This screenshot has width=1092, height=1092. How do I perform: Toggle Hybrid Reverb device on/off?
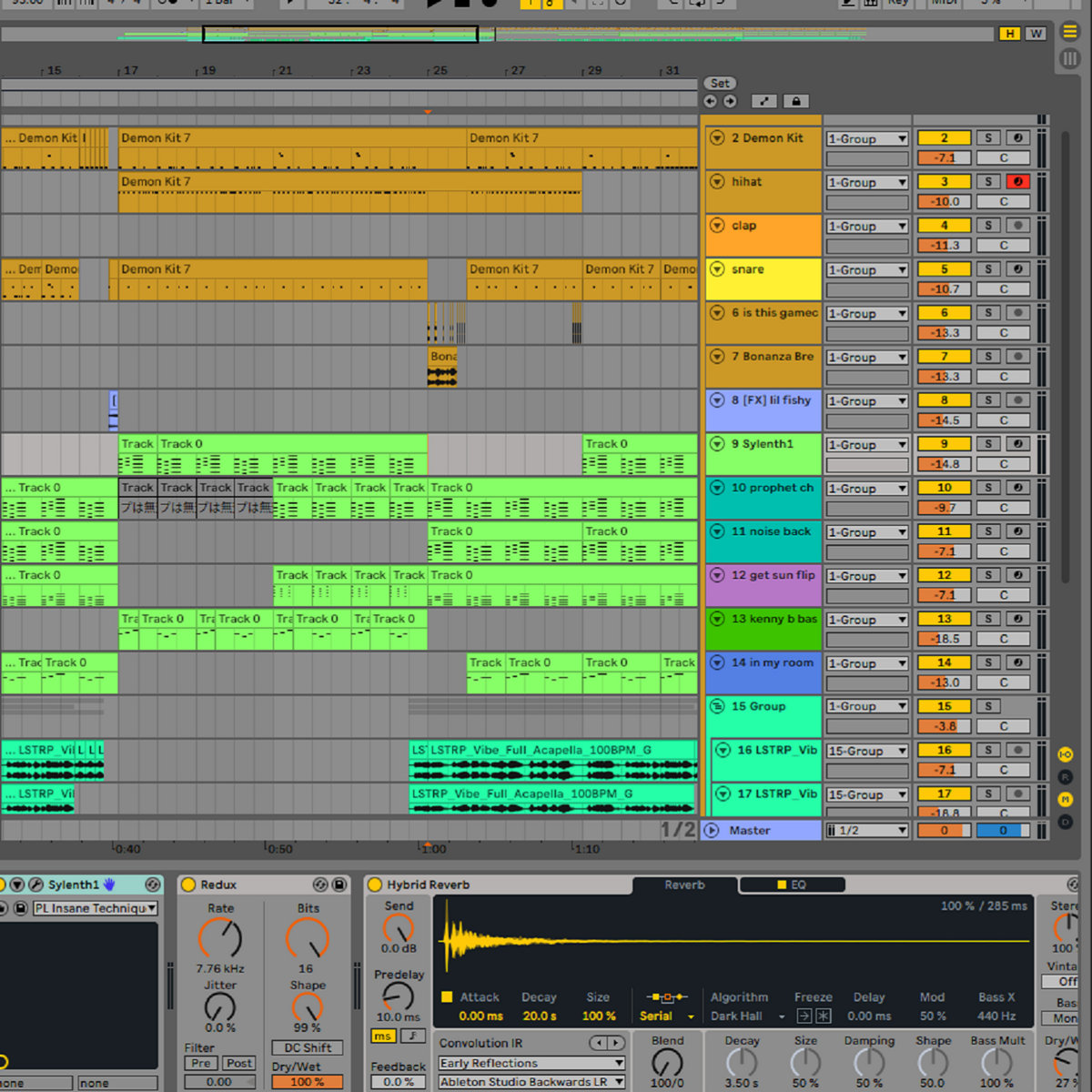pyautogui.click(x=374, y=885)
